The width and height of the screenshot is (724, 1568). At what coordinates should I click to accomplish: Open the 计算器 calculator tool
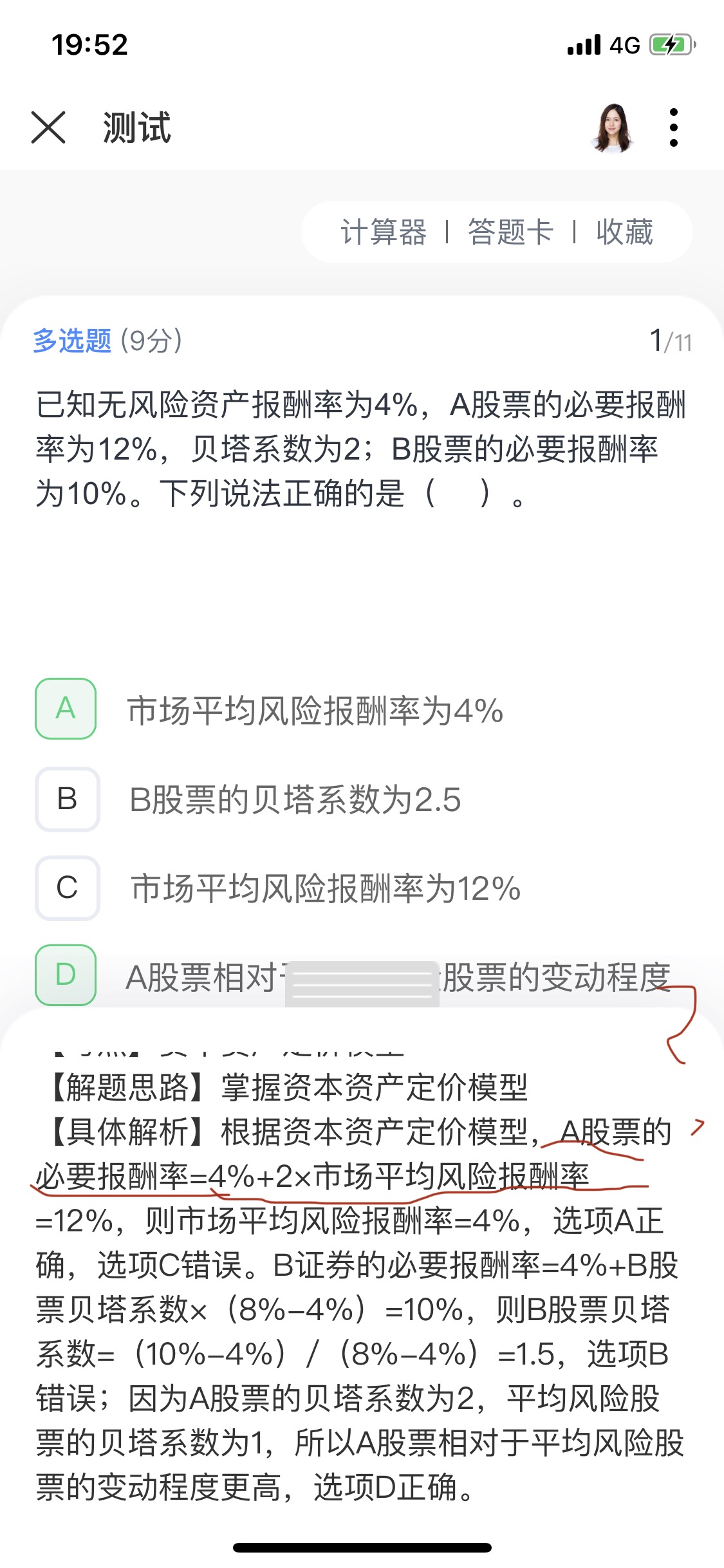click(x=384, y=232)
